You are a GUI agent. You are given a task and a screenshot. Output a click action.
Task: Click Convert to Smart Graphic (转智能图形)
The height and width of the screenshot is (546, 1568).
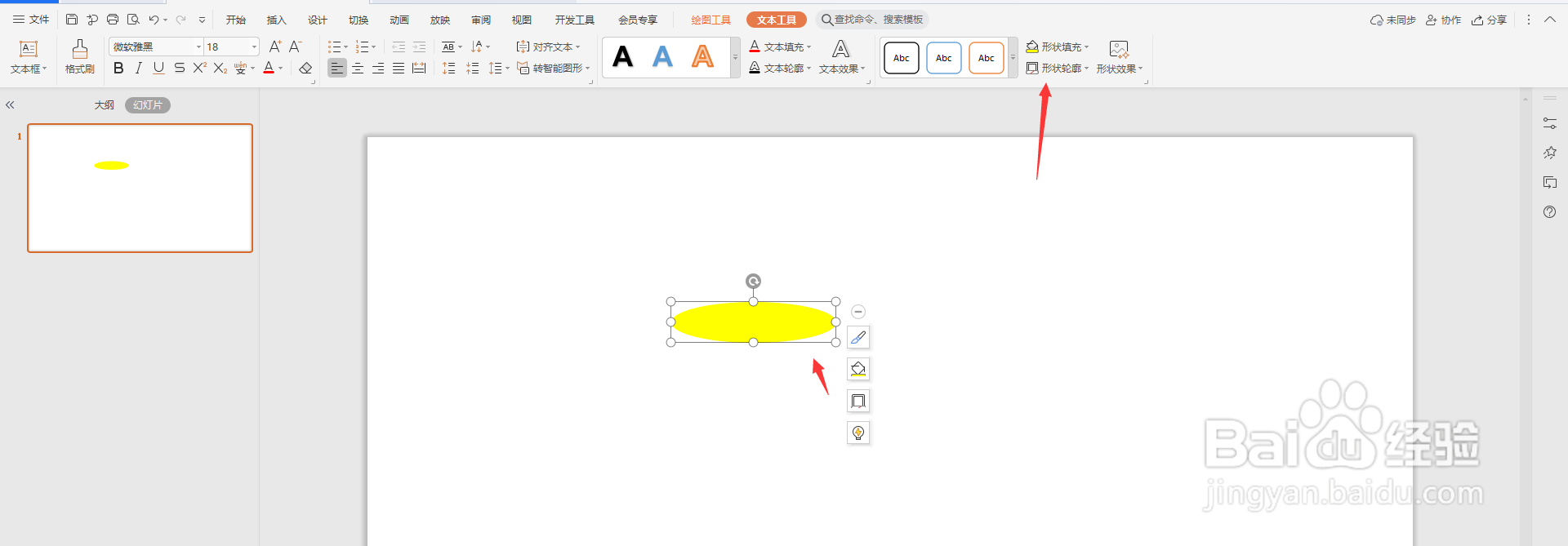click(553, 69)
